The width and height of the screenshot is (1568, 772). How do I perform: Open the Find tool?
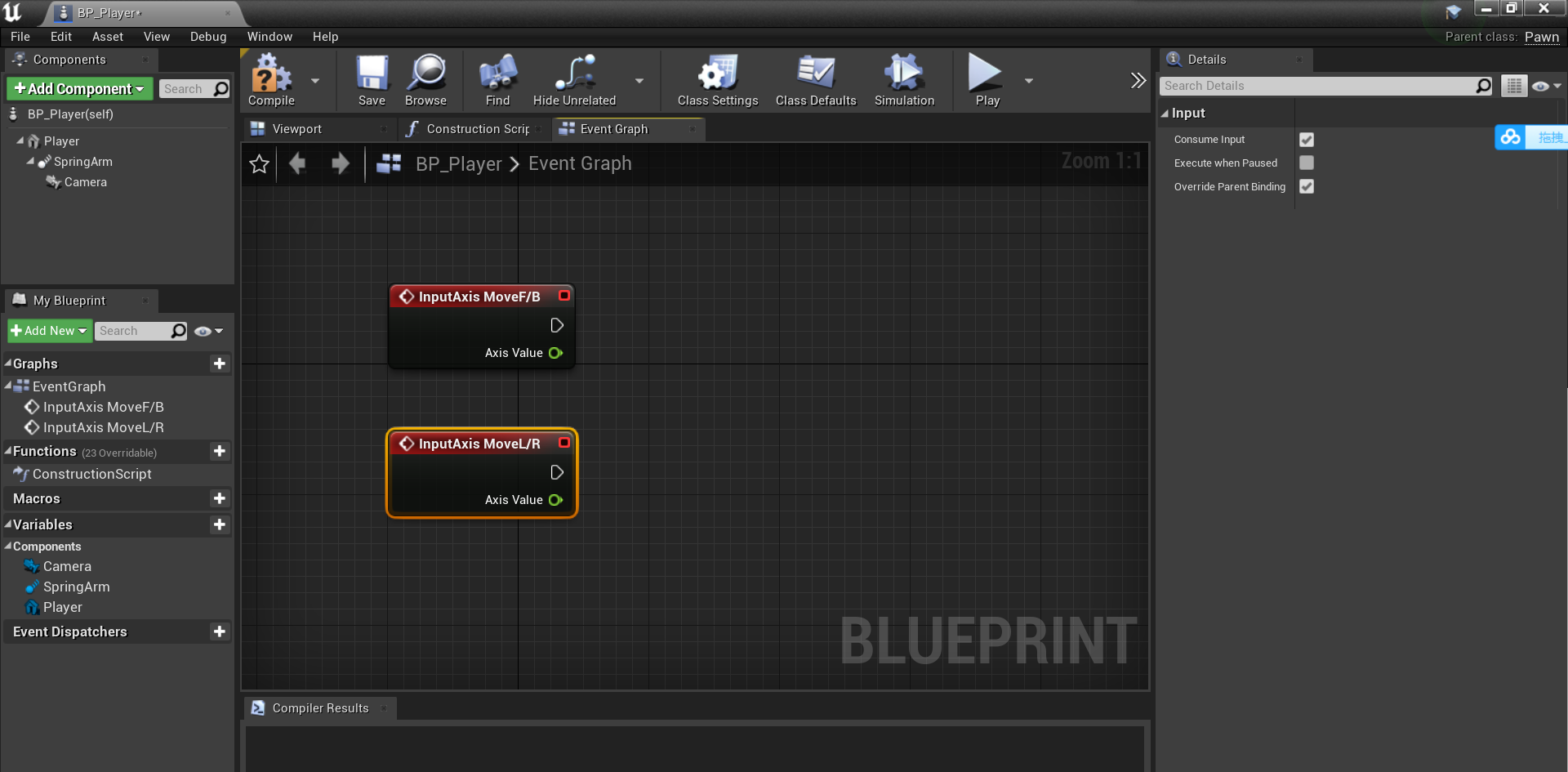point(497,80)
